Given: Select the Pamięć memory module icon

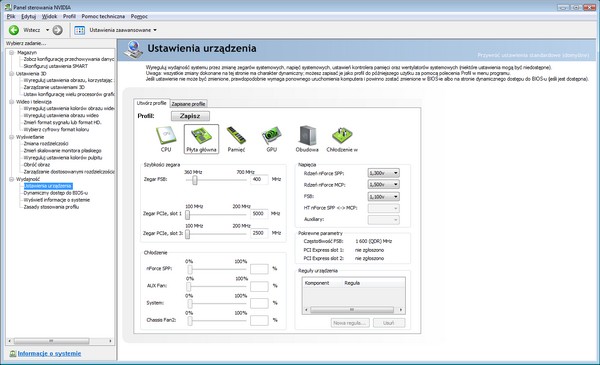Looking at the screenshot, I should click(x=236, y=135).
